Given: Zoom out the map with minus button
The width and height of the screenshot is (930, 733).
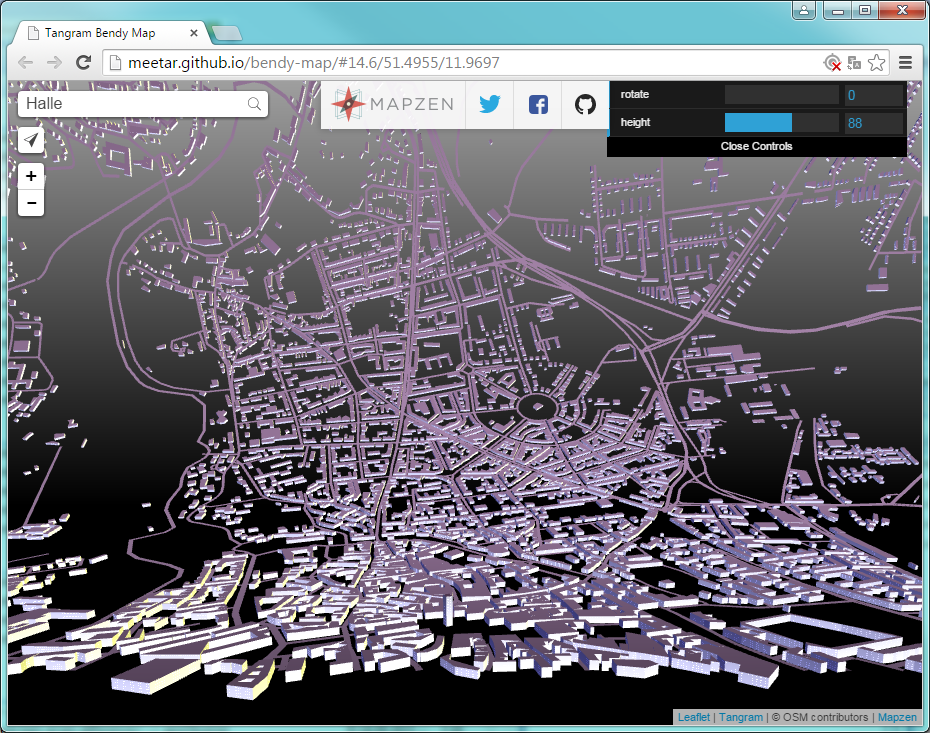Looking at the screenshot, I should point(32,203).
